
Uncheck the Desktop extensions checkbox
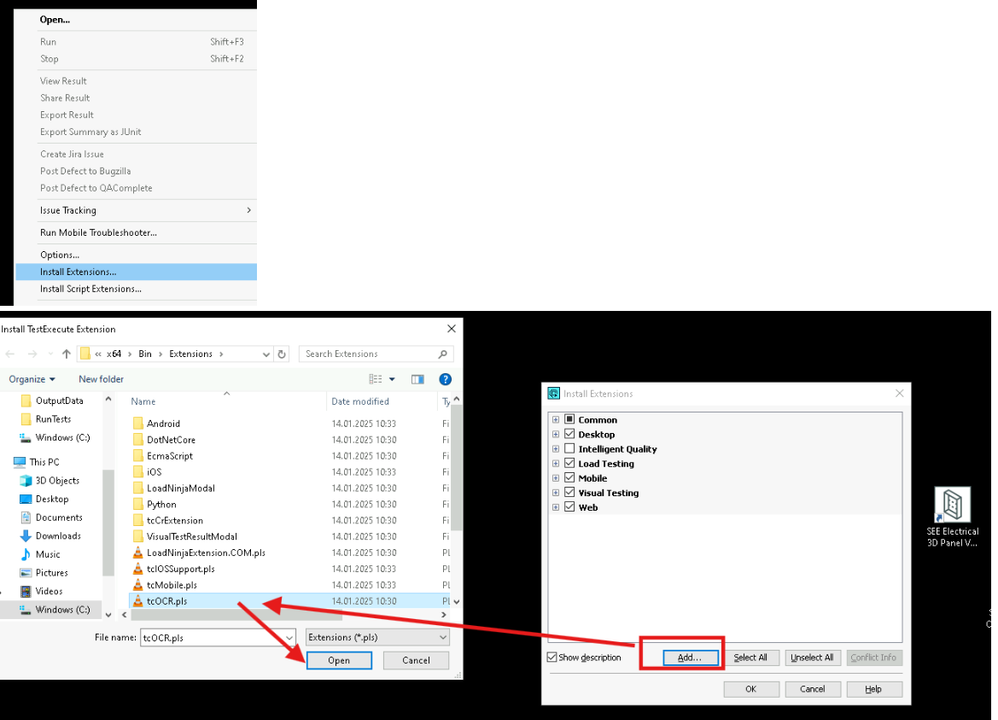point(570,434)
